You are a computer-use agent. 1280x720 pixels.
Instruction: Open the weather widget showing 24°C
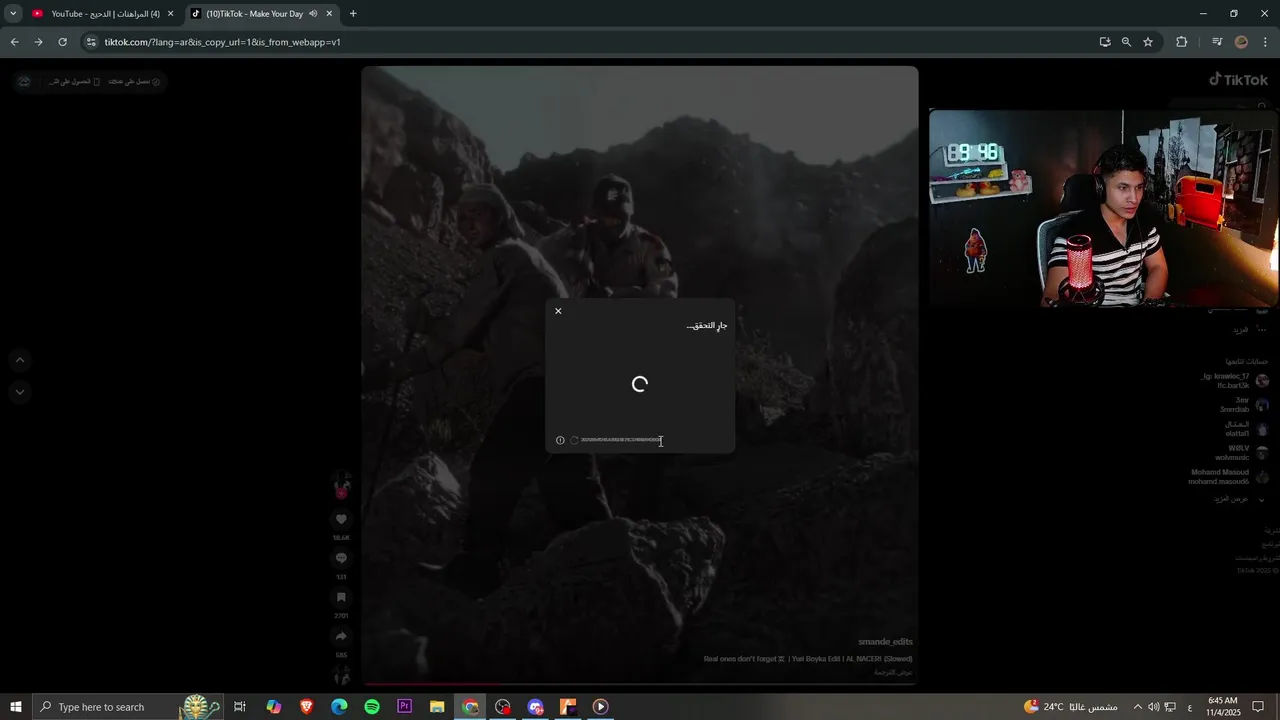(1070, 707)
